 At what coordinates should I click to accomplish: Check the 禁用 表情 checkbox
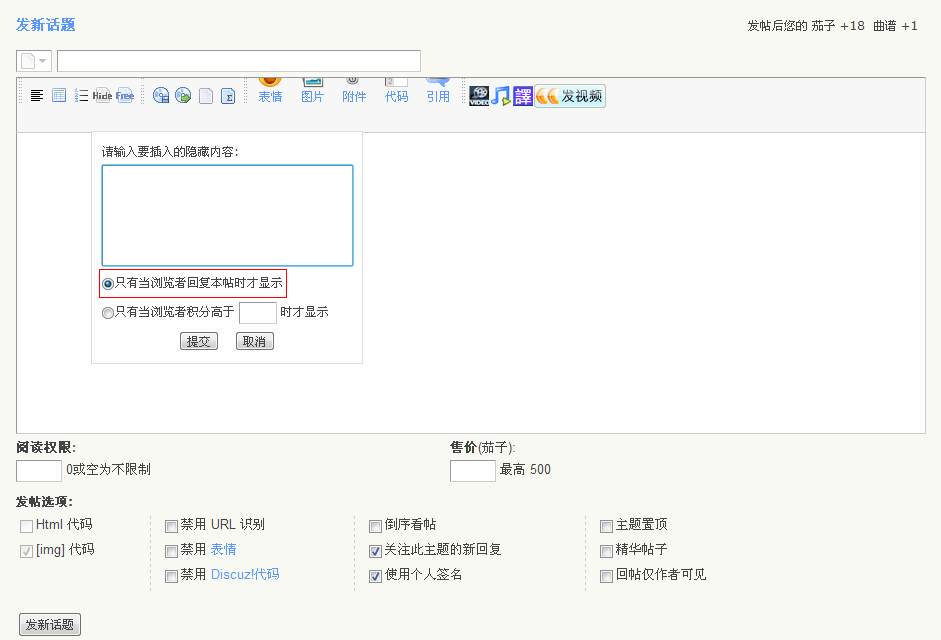[x=171, y=551]
